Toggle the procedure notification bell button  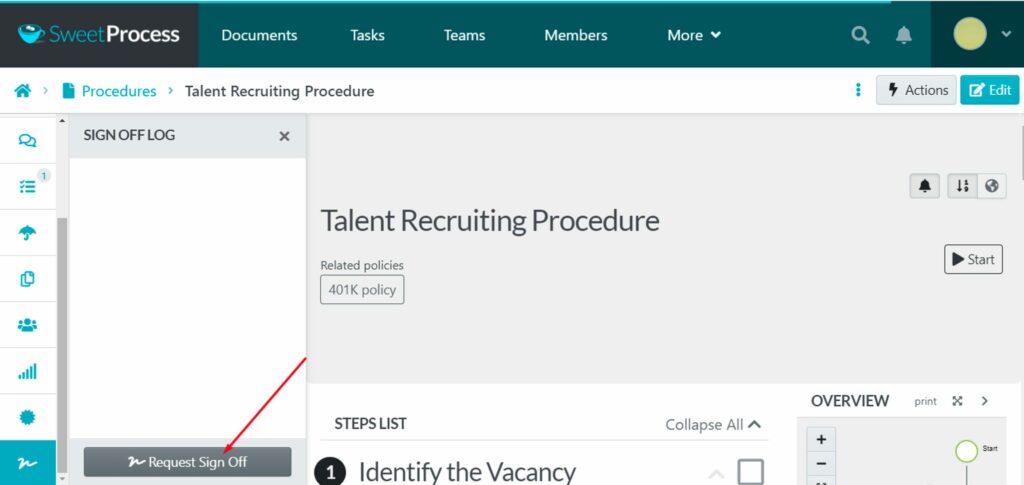click(924, 186)
